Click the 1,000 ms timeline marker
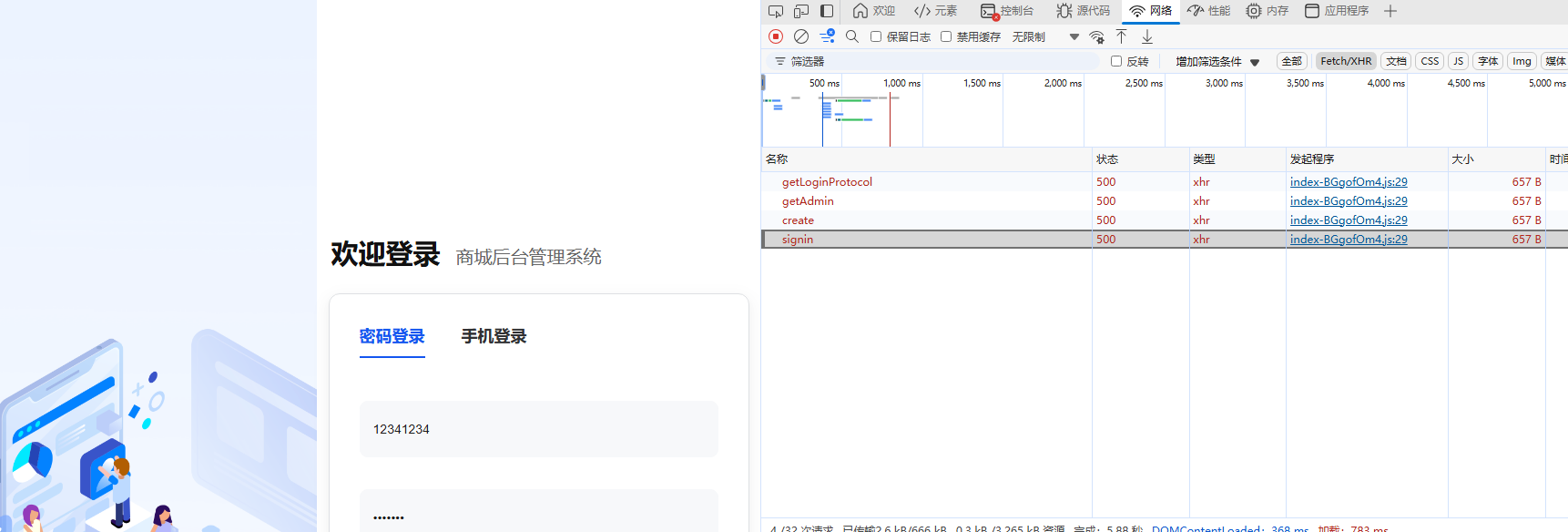Image resolution: width=1568 pixels, height=532 pixels. click(x=901, y=83)
